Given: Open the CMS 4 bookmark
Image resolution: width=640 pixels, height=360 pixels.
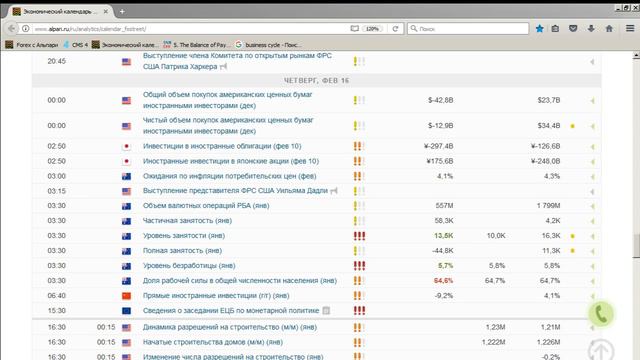Looking at the screenshot, I should click(76, 45).
